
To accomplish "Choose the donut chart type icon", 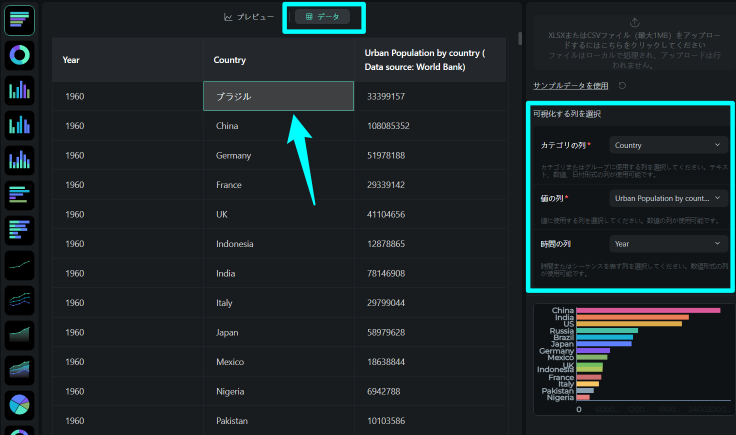I will click(20, 54).
